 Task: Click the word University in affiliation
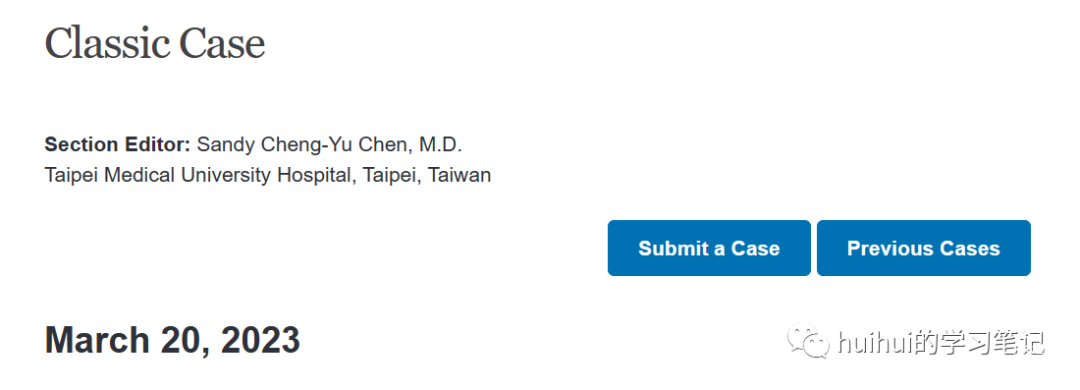pyautogui.click(x=227, y=175)
